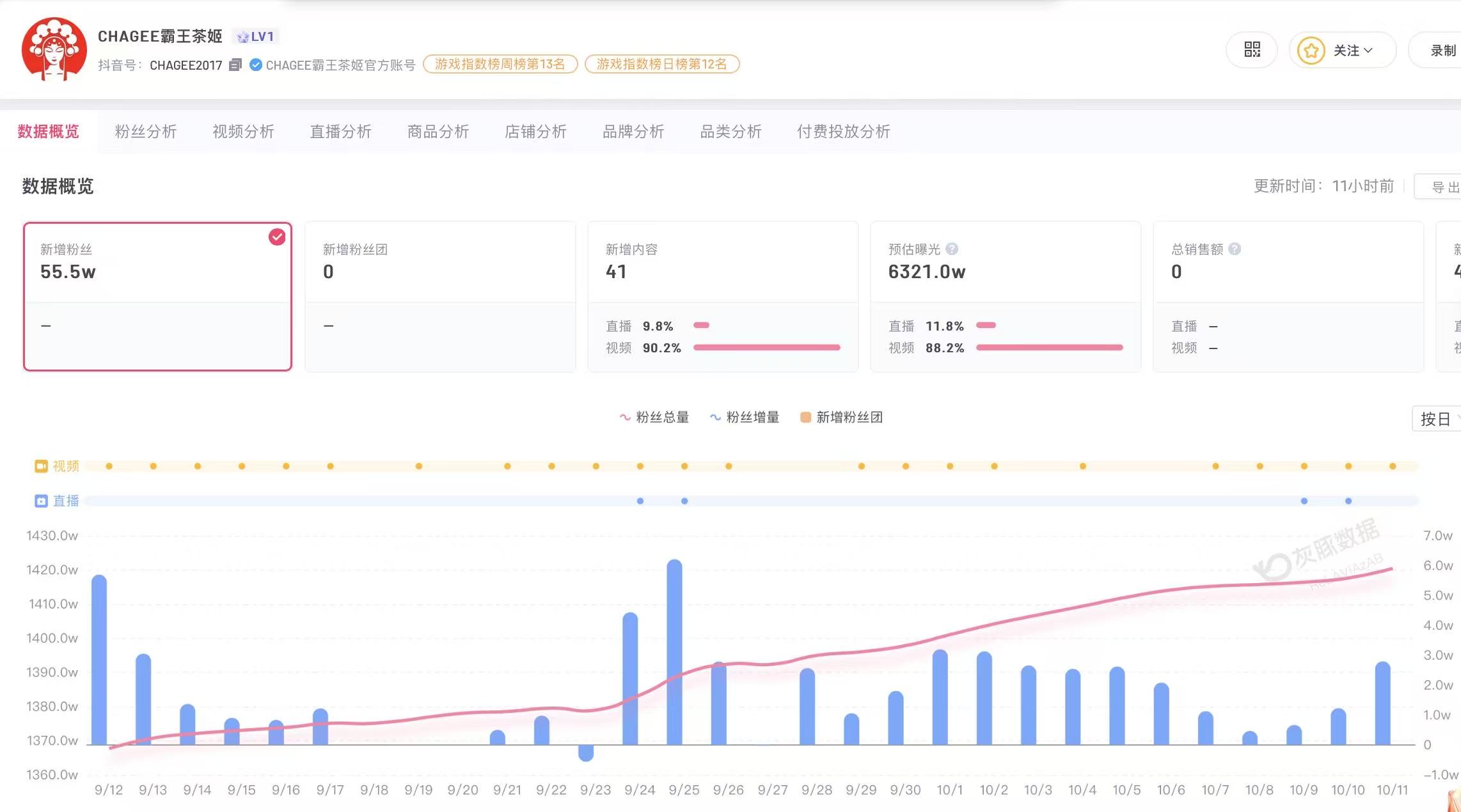Viewport: 1461px width, 812px height.
Task: Click 游戏指数榜周榜第13名 tag
Action: [x=500, y=64]
